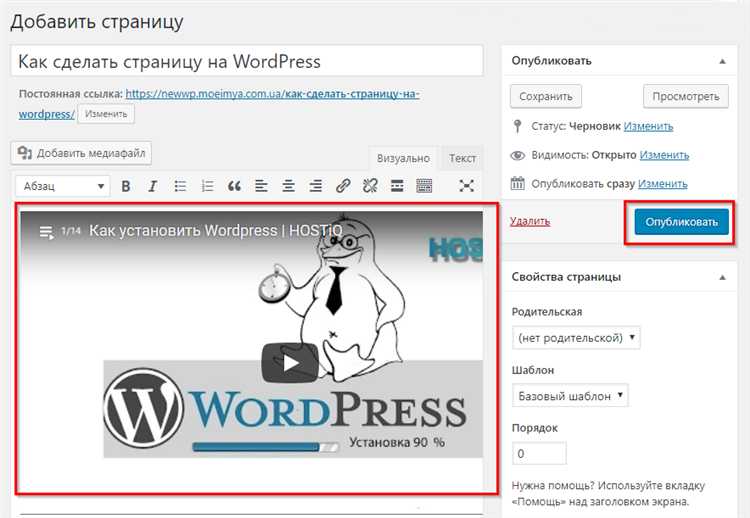
Task: Align text to center
Action: click(289, 186)
